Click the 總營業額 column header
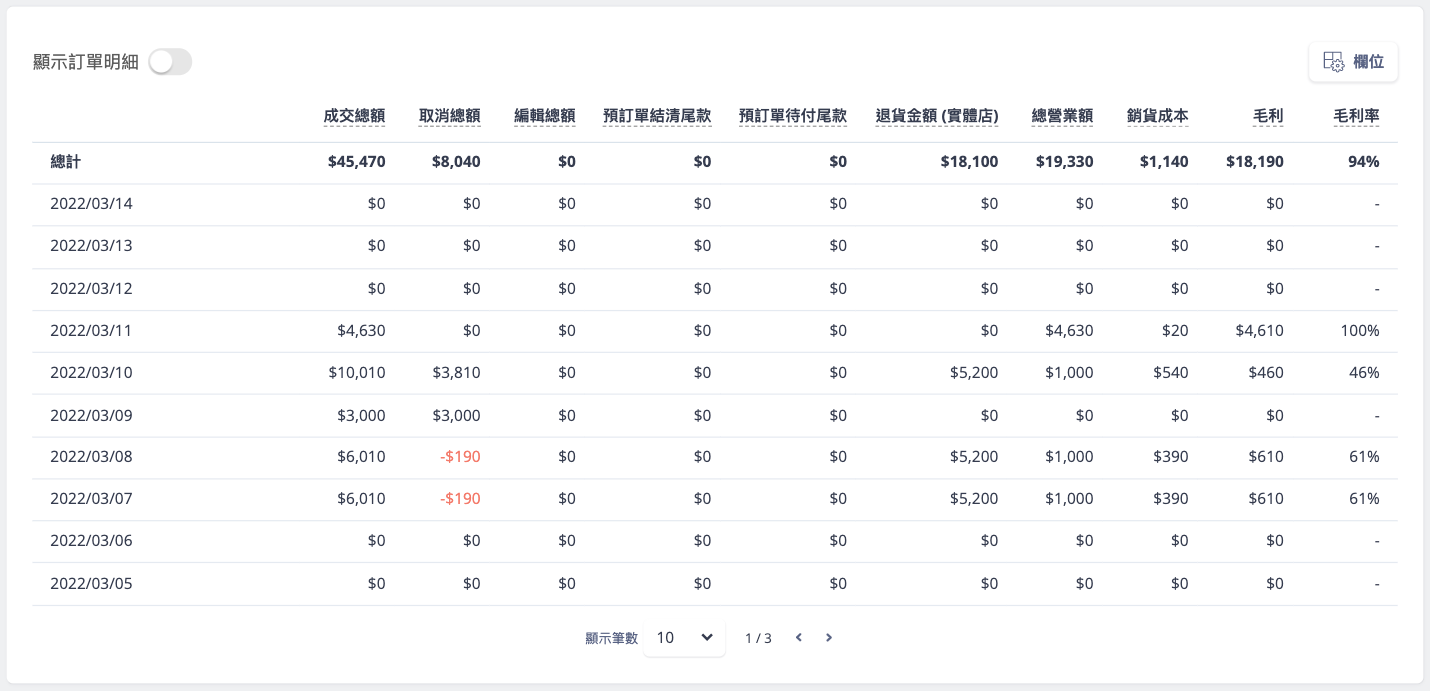 coord(1063,115)
